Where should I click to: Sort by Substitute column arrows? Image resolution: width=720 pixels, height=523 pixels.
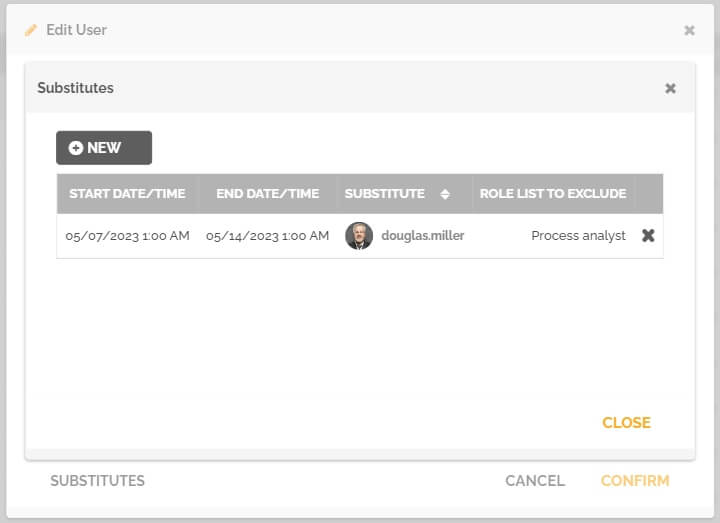(x=444, y=194)
